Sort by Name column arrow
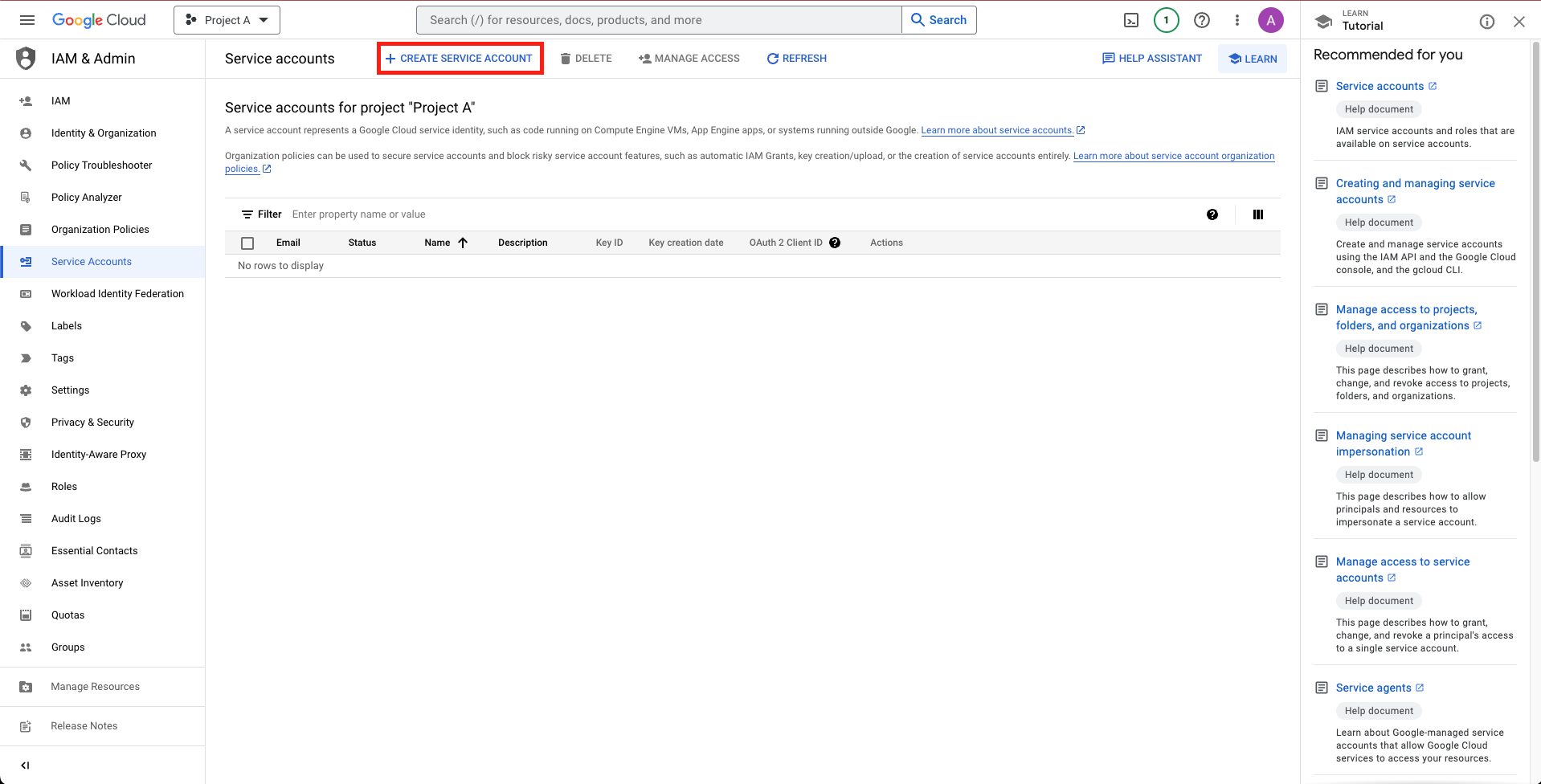The height and width of the screenshot is (784, 1541). [x=463, y=243]
